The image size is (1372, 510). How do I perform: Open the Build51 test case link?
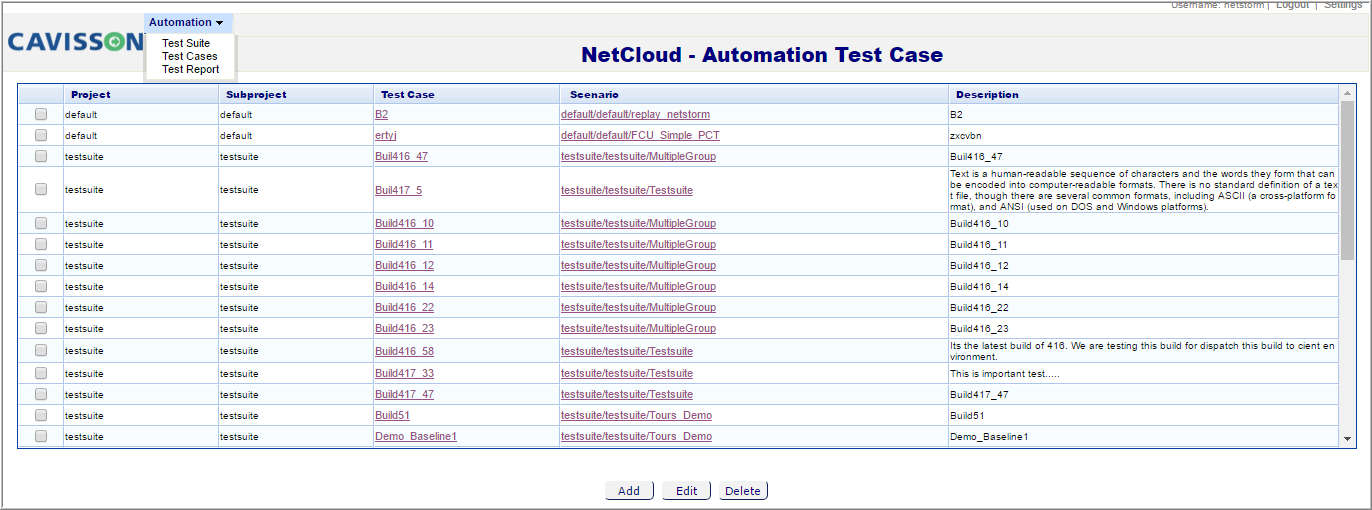[392, 416]
